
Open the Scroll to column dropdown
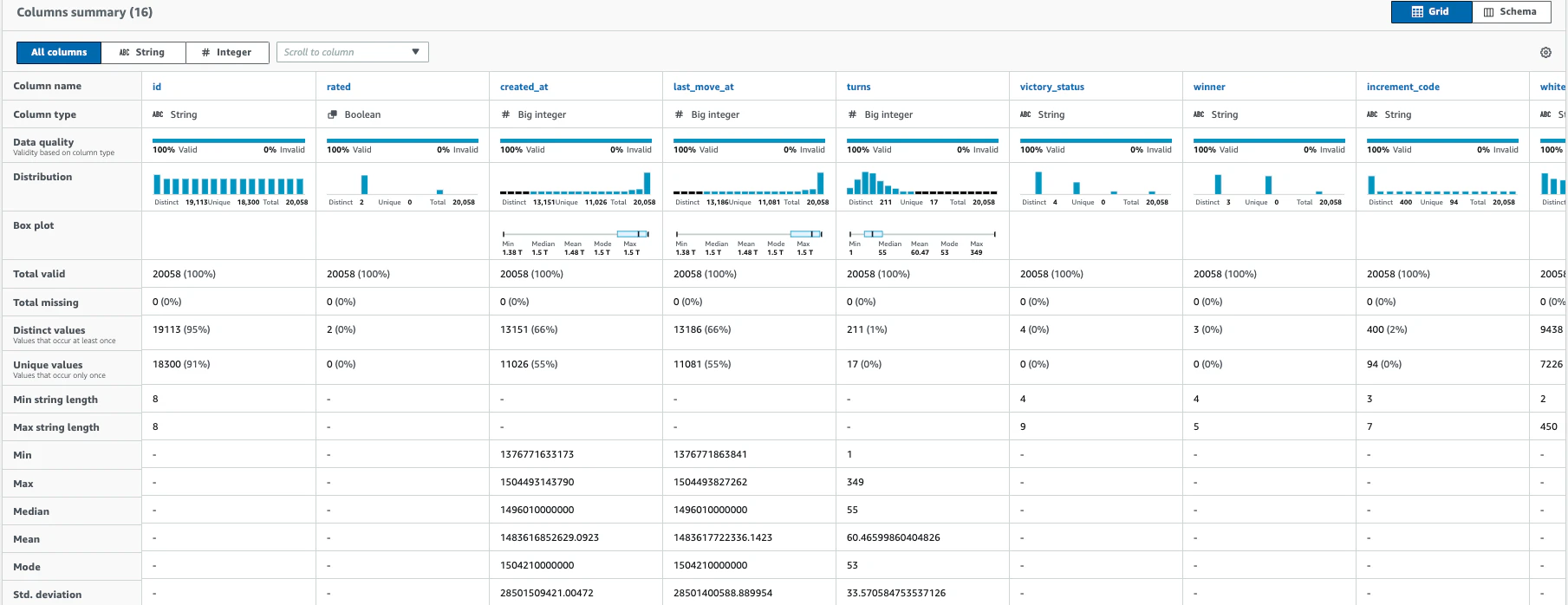tap(352, 53)
